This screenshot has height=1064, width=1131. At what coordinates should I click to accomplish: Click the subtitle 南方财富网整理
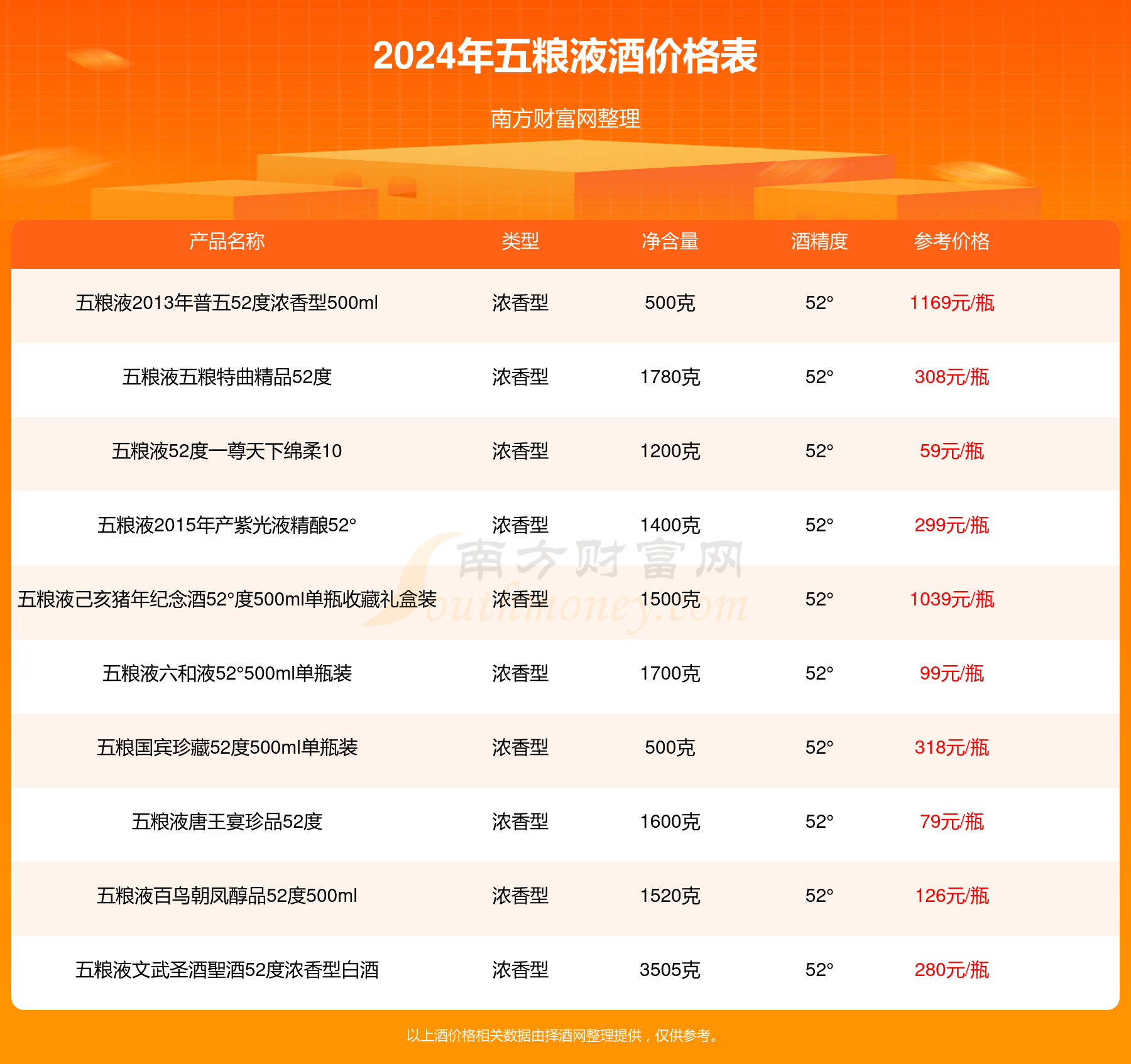(x=565, y=118)
